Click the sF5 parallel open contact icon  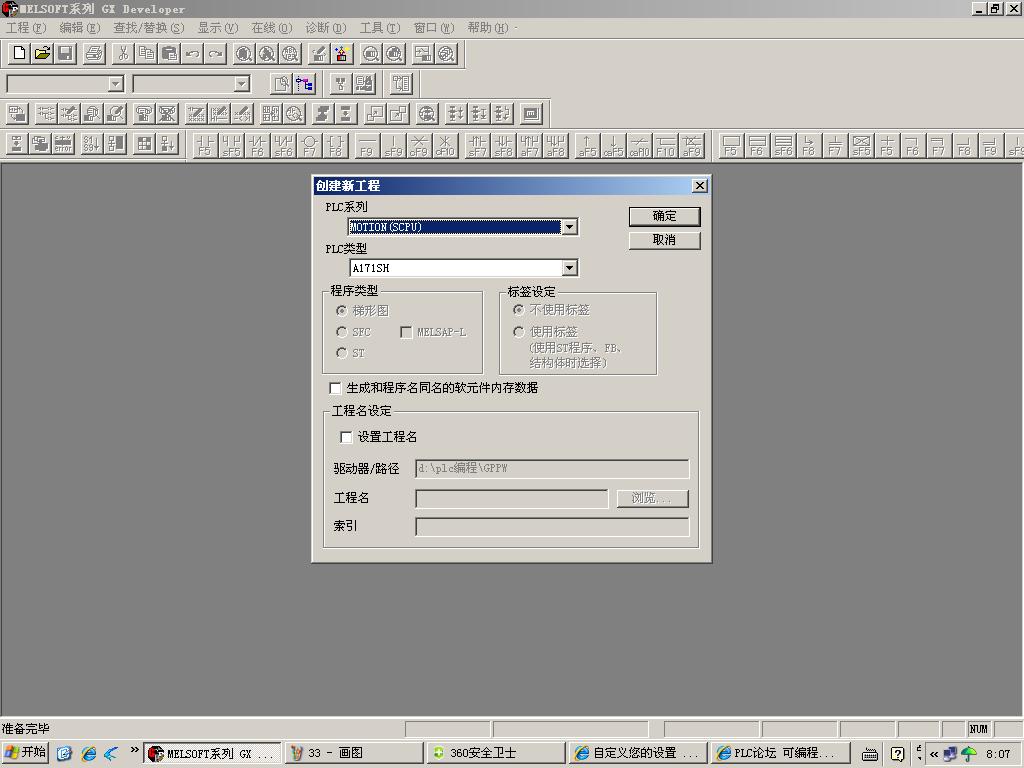click(231, 145)
